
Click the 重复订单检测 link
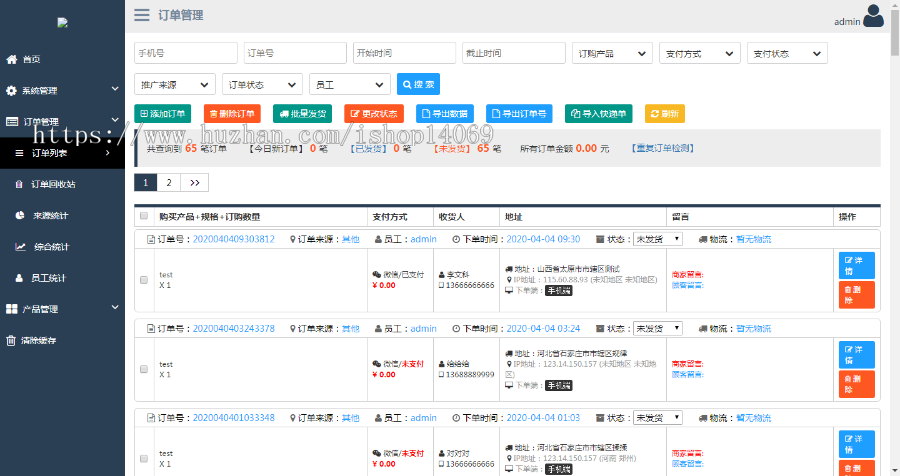click(663, 148)
